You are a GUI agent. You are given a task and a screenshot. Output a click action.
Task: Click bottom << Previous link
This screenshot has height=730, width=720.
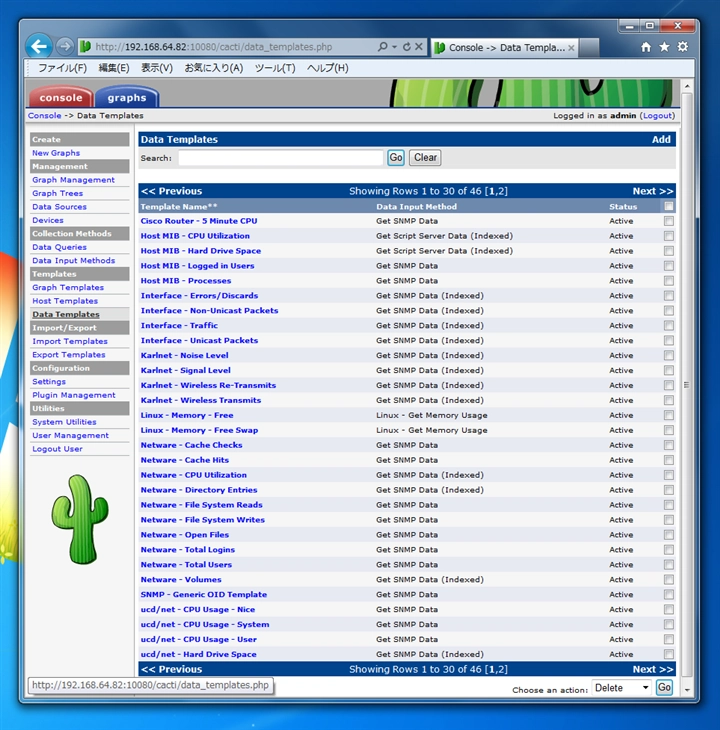(x=172, y=669)
